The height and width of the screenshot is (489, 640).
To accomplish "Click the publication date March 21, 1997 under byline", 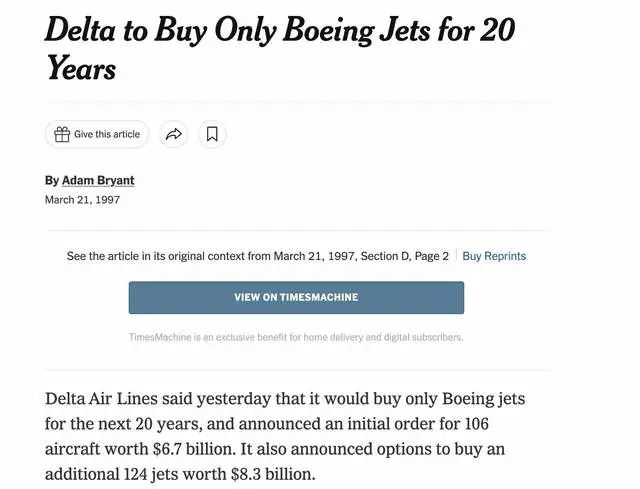I will [82, 200].
